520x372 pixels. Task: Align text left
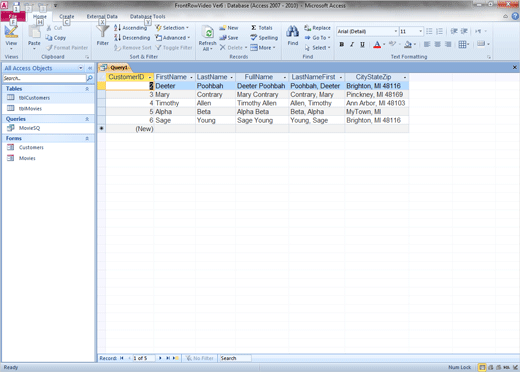coord(427,44)
